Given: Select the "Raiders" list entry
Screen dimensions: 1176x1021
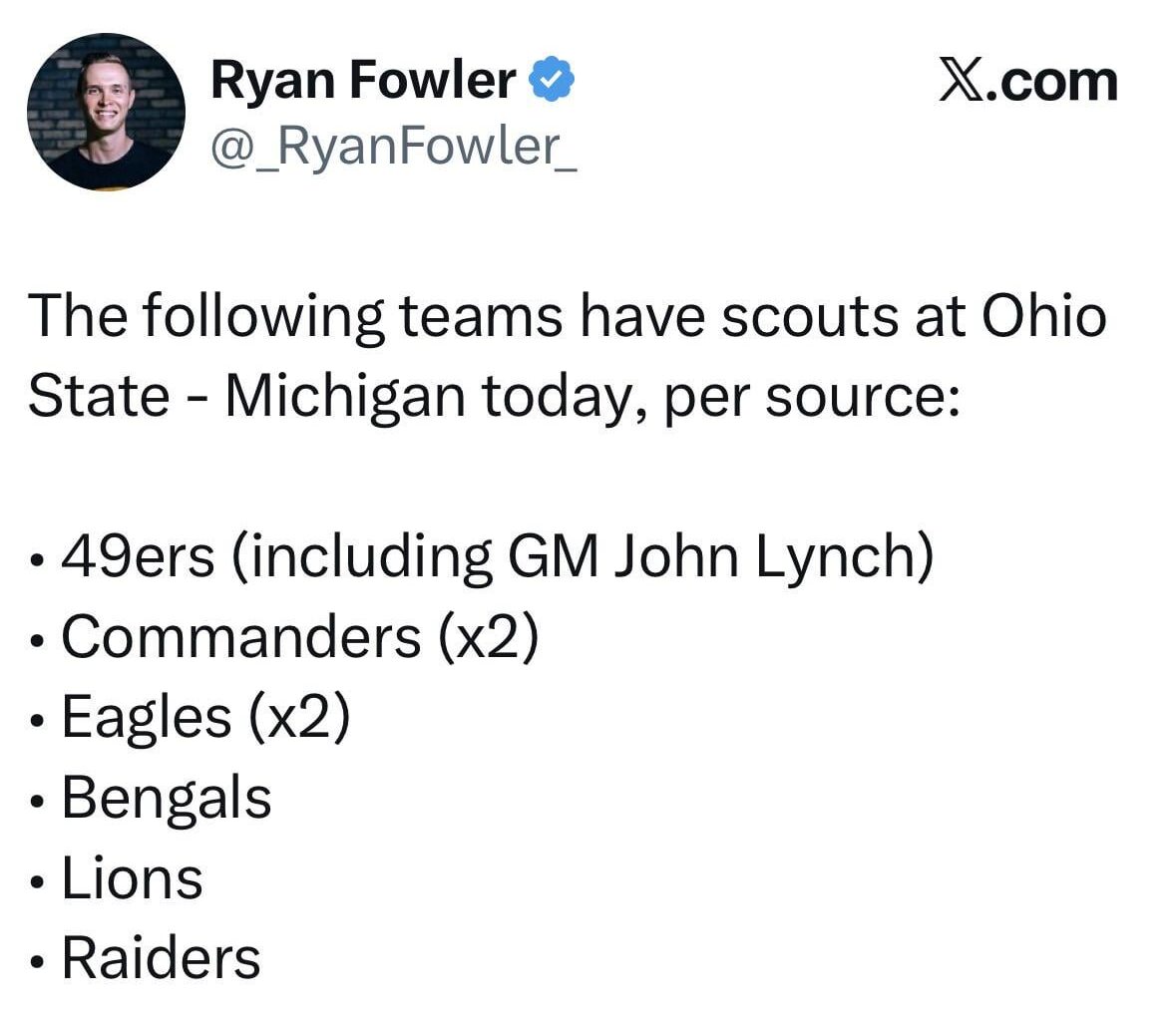Looking at the screenshot, I should (x=161, y=959).
